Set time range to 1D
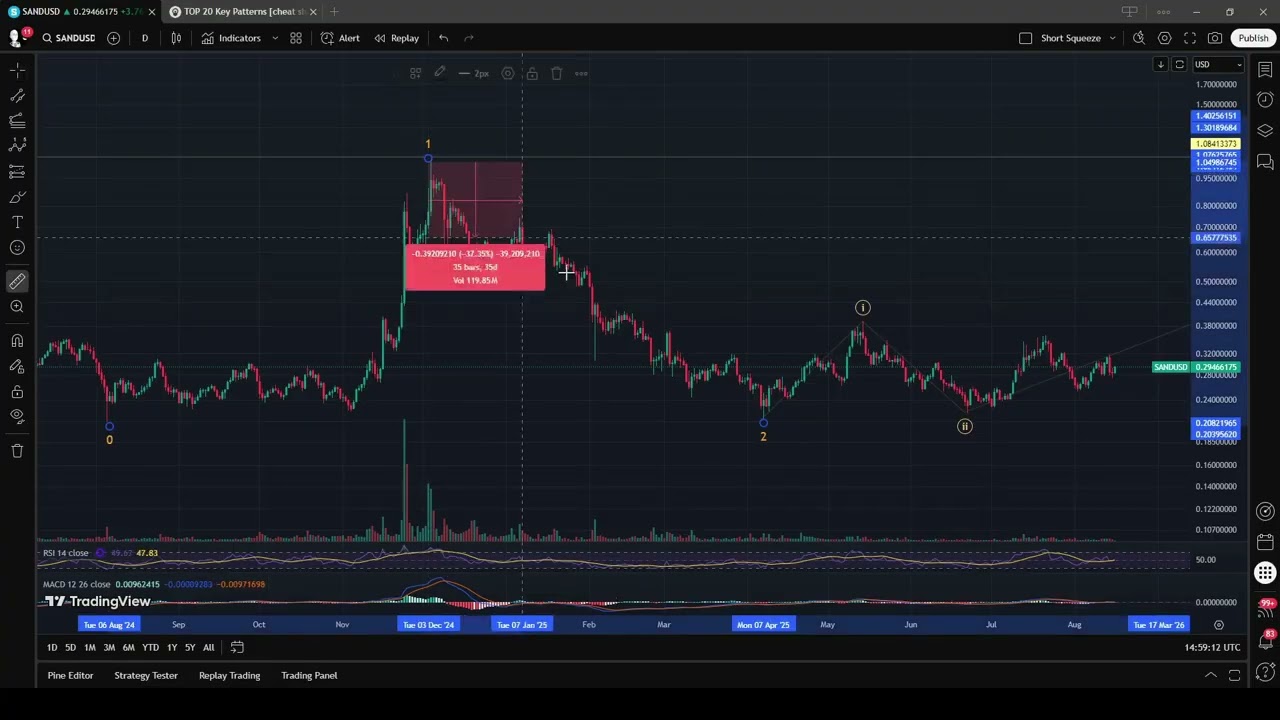This screenshot has width=1280, height=720. [x=52, y=648]
